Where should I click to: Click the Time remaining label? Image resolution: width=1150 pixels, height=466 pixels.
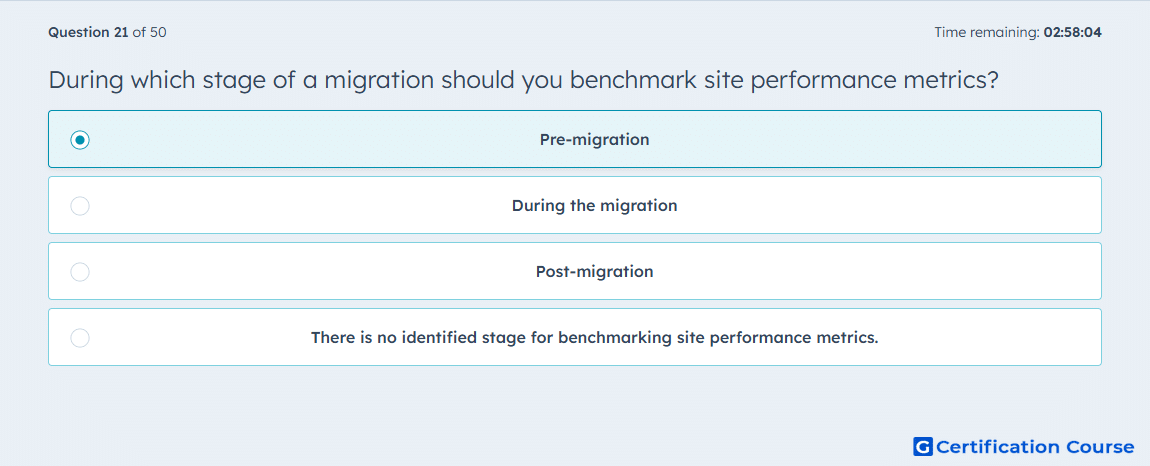[x=987, y=32]
